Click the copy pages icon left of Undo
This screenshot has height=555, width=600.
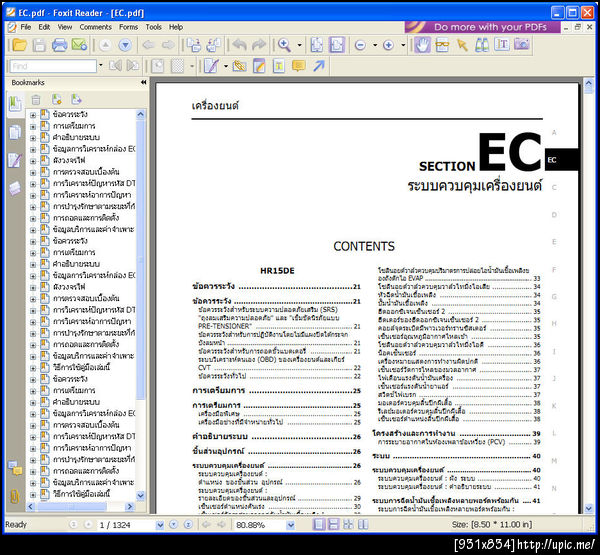click(x=213, y=45)
